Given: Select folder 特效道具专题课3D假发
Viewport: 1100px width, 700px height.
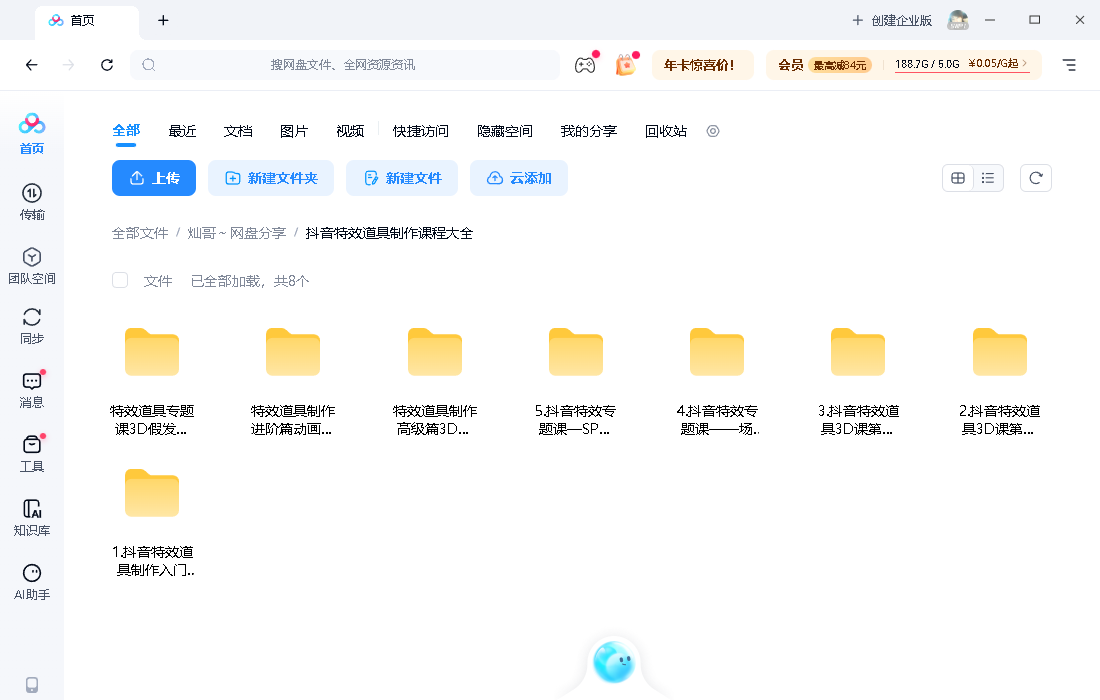Looking at the screenshot, I should 152,381.
